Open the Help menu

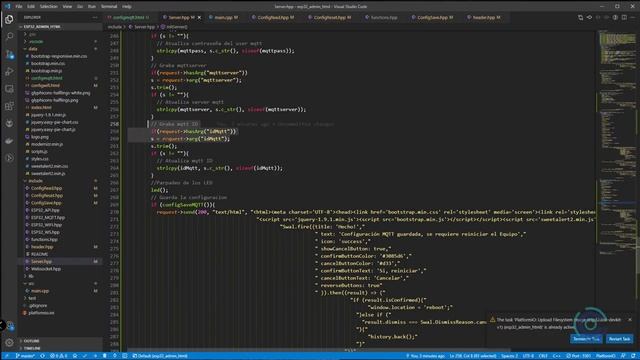(127, 7)
